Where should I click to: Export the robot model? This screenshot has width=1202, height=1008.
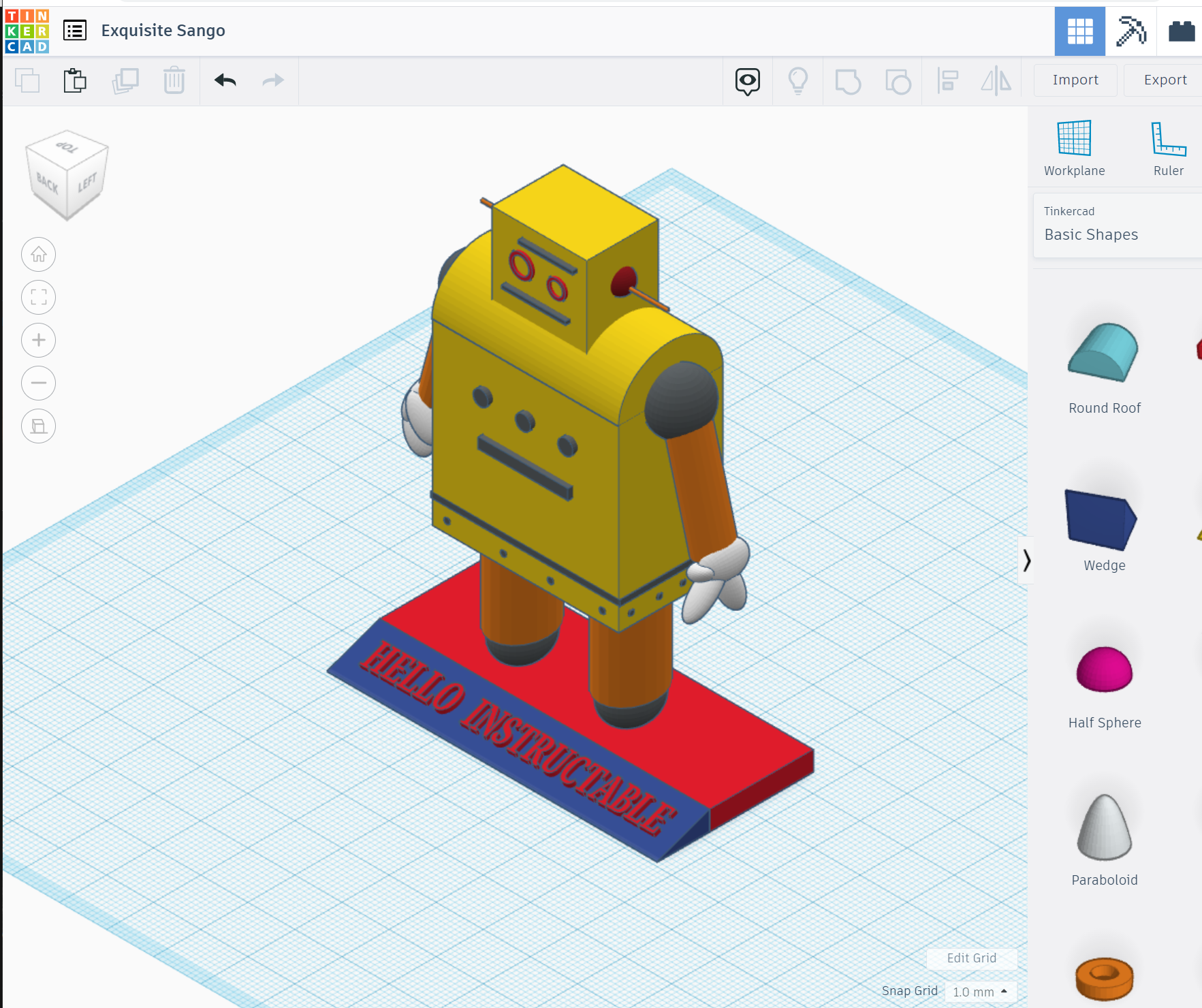[x=1163, y=80]
